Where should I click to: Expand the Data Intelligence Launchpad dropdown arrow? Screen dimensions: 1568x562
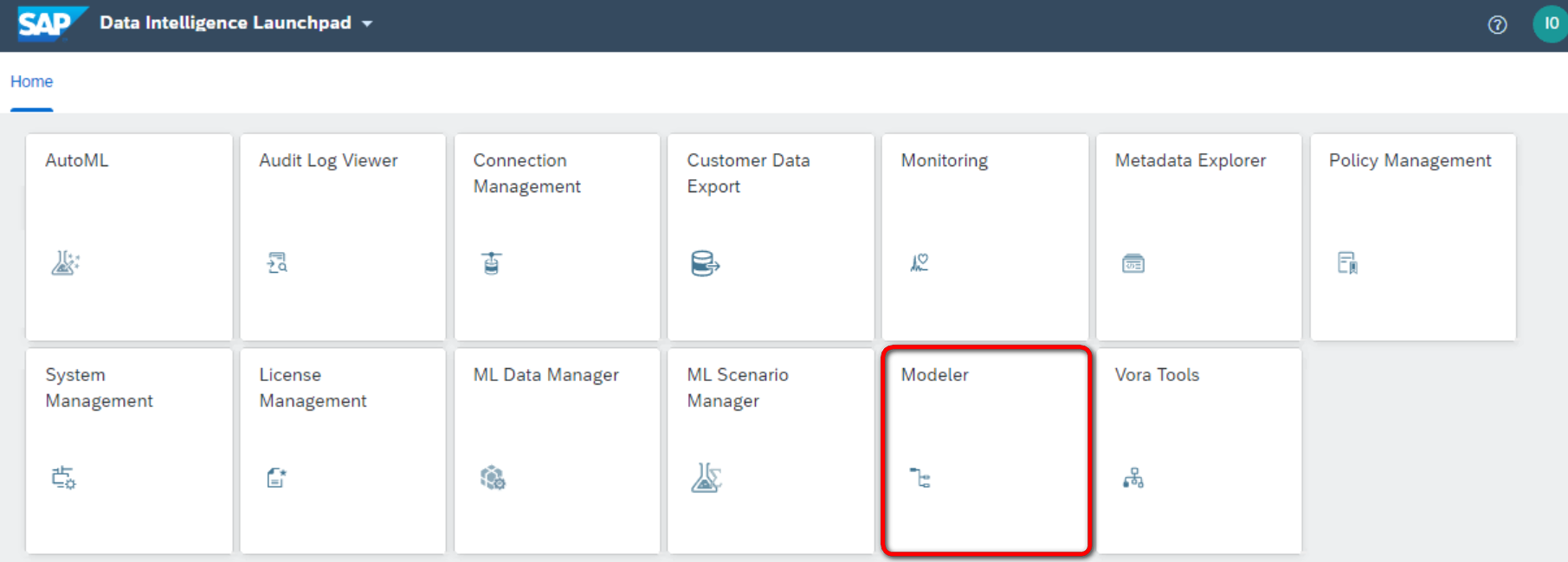tap(367, 23)
